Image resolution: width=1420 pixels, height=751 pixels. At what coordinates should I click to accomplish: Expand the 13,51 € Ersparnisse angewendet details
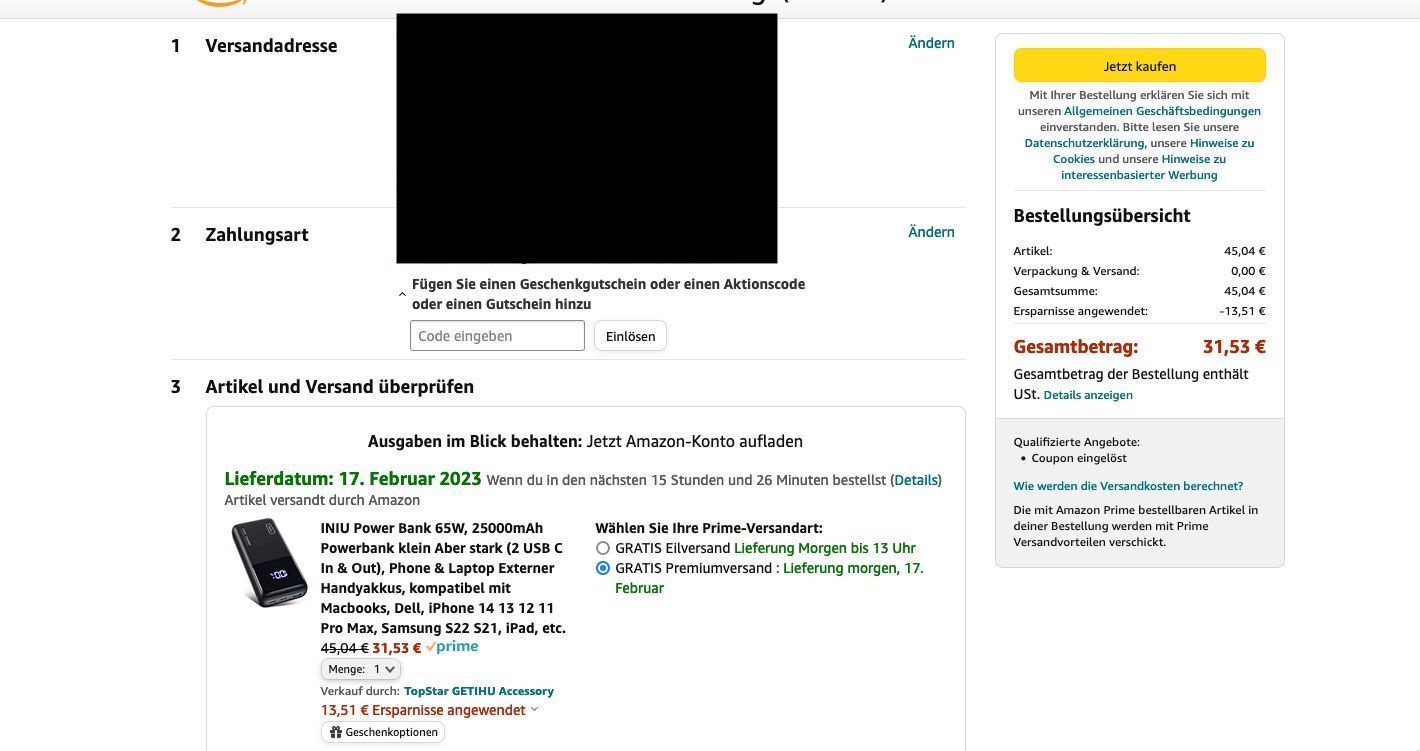click(430, 710)
